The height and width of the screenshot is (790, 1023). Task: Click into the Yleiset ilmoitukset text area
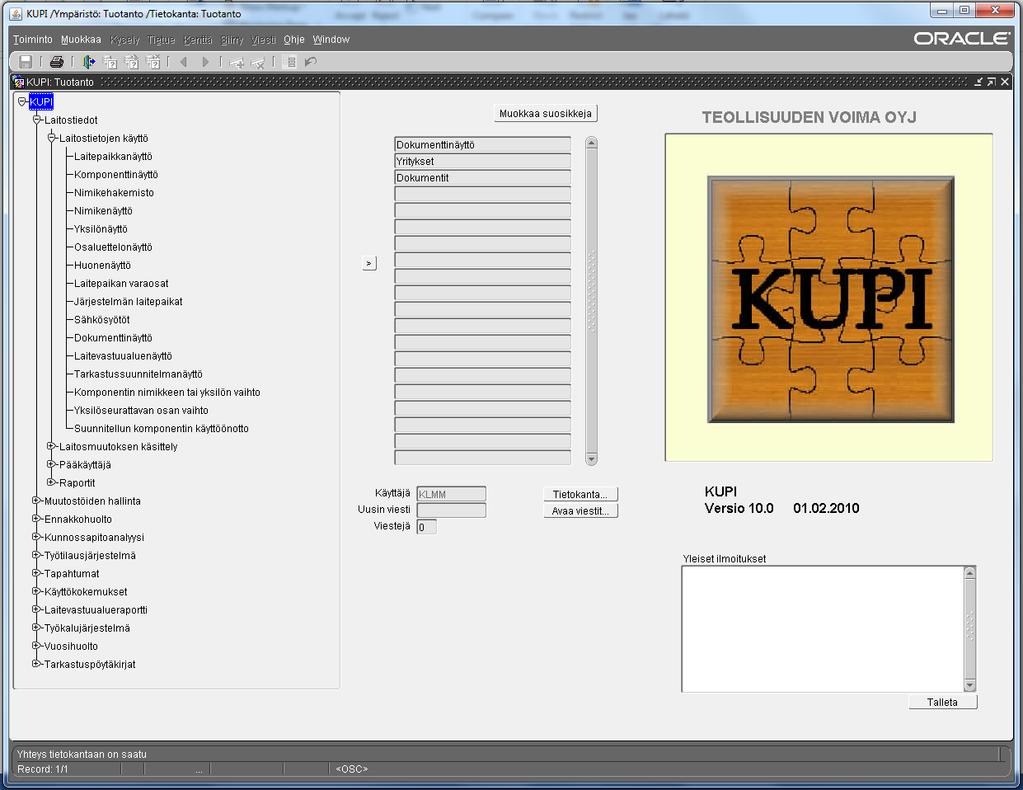click(823, 629)
